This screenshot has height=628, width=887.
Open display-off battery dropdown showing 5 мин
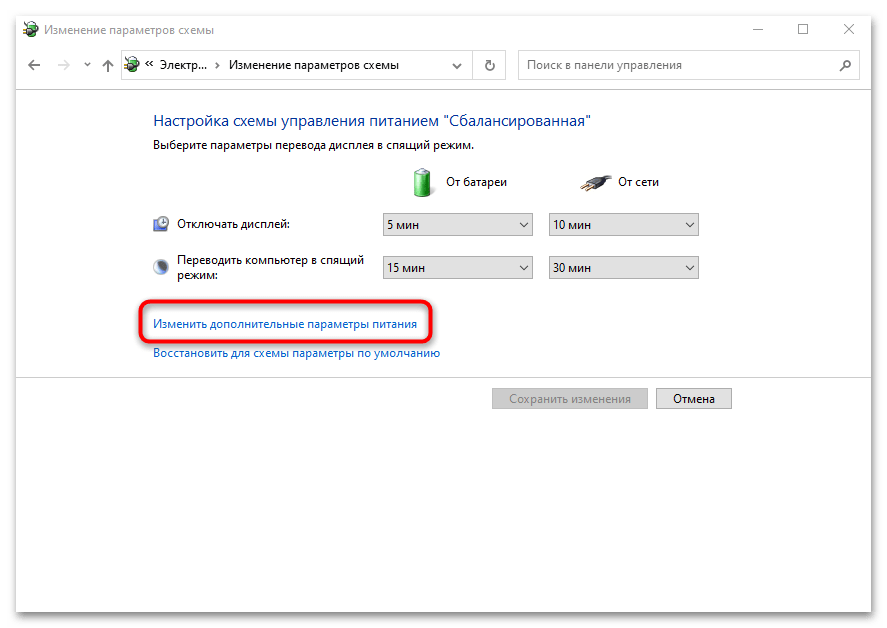coord(457,225)
